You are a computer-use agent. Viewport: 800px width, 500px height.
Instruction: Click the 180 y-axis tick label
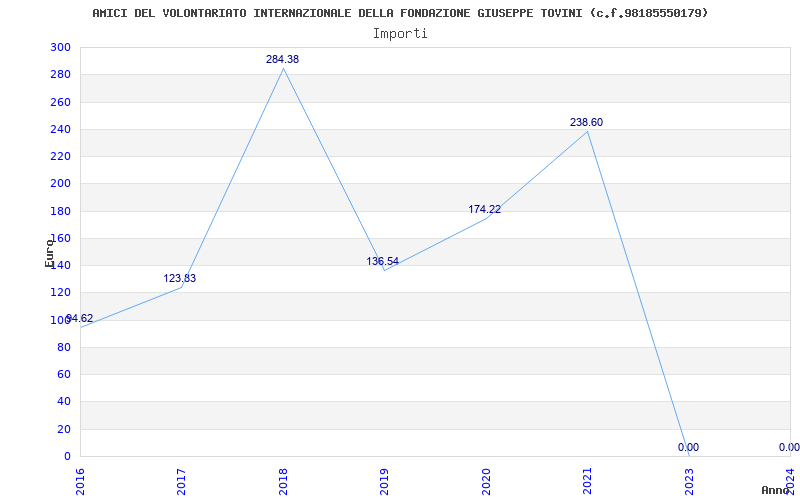60,211
